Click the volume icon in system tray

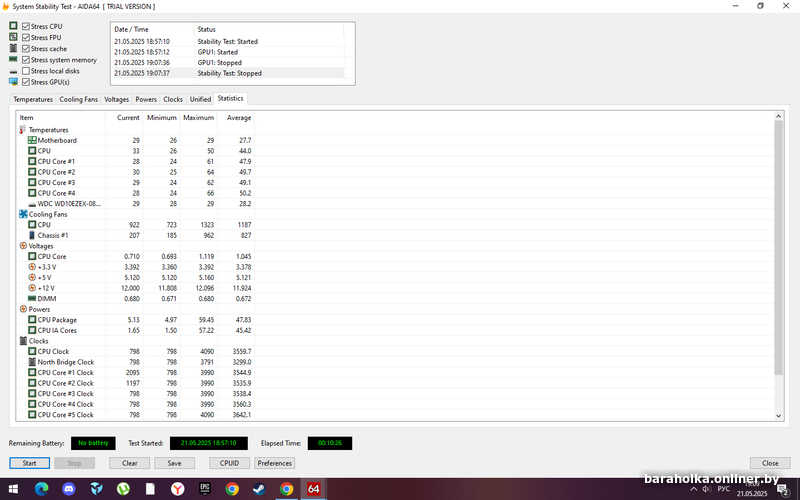pyautogui.click(x=707, y=489)
